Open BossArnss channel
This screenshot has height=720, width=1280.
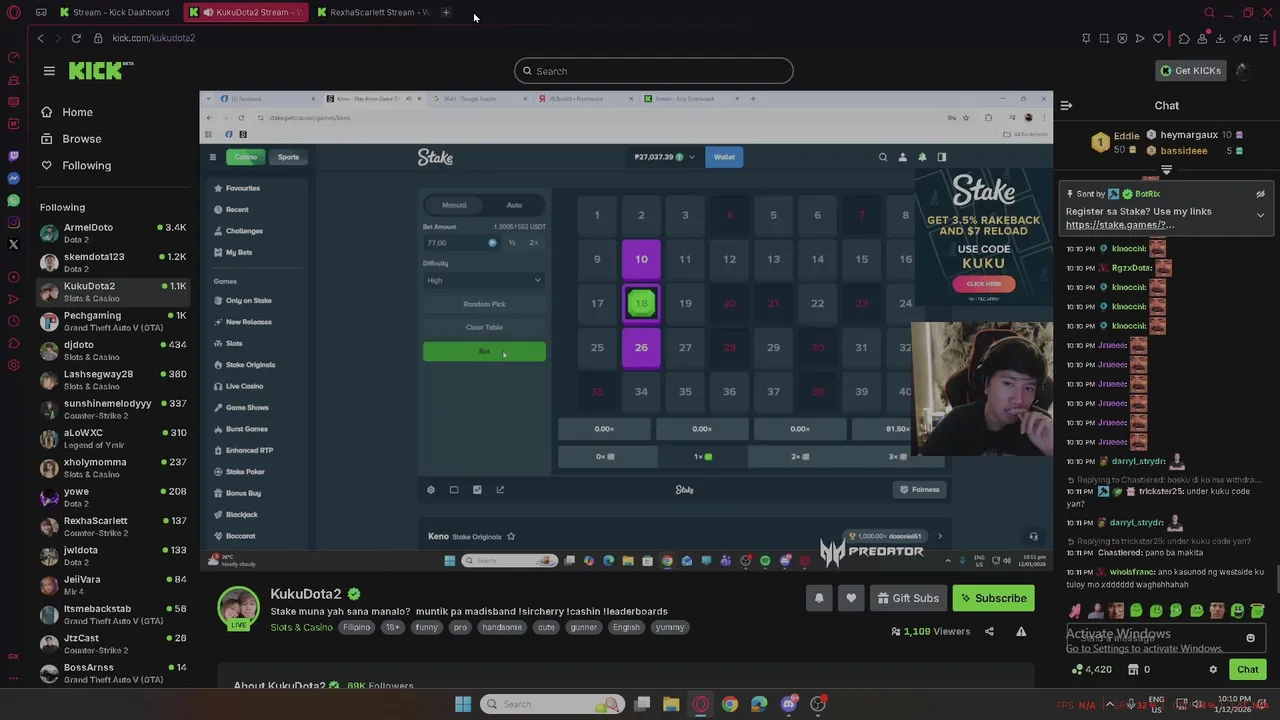[x=112, y=673]
